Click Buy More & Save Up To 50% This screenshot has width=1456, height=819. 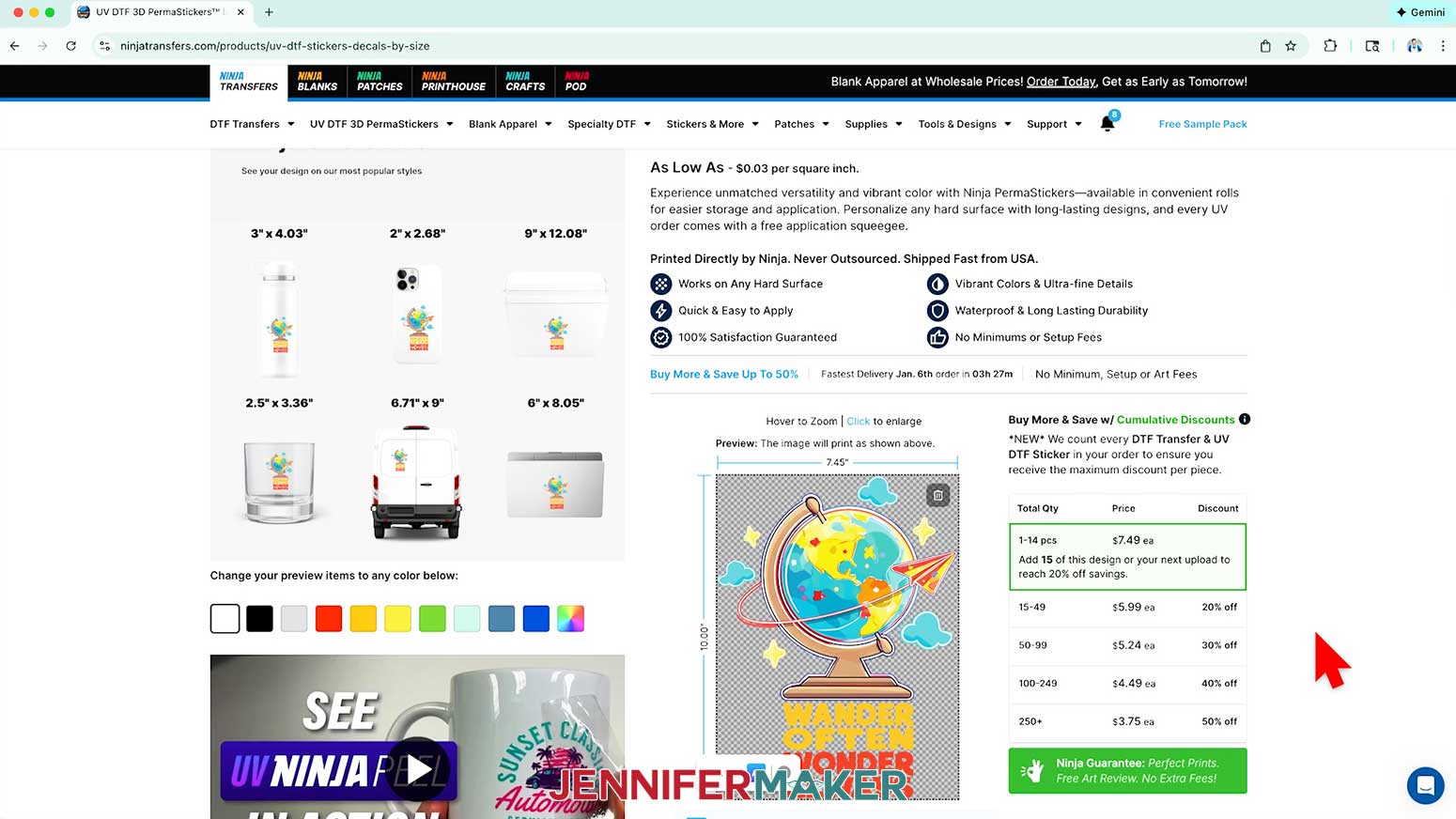(x=724, y=374)
